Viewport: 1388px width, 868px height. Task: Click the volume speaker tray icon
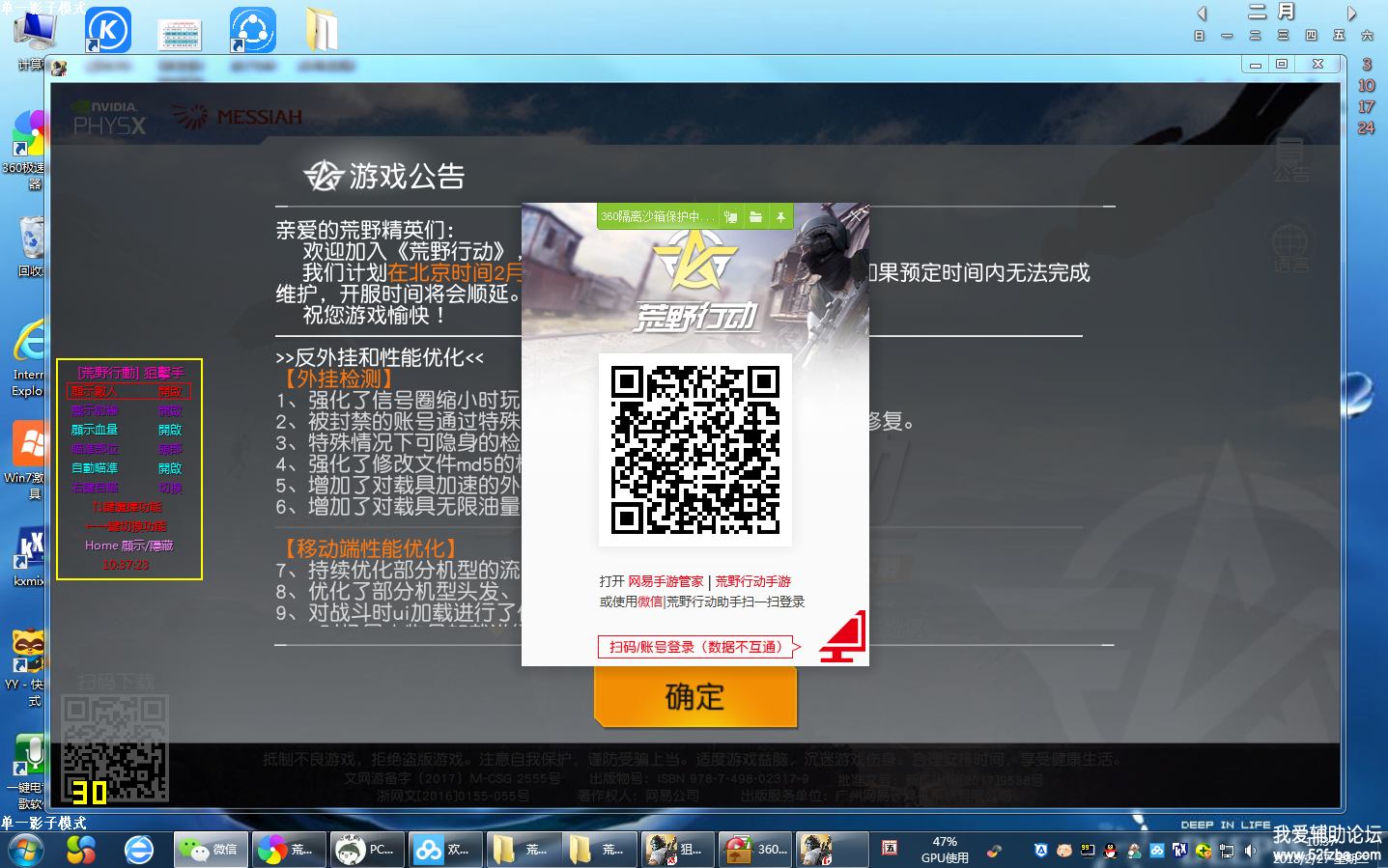[1250, 851]
